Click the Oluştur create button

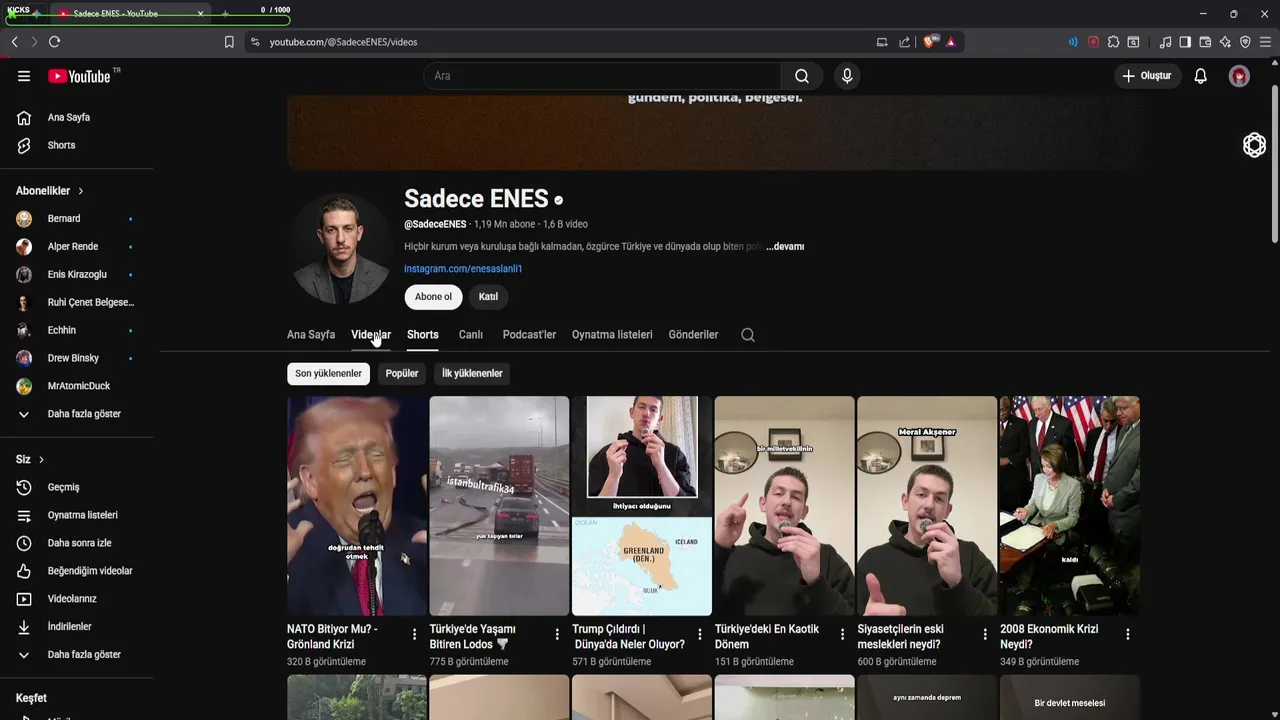[x=1146, y=76]
